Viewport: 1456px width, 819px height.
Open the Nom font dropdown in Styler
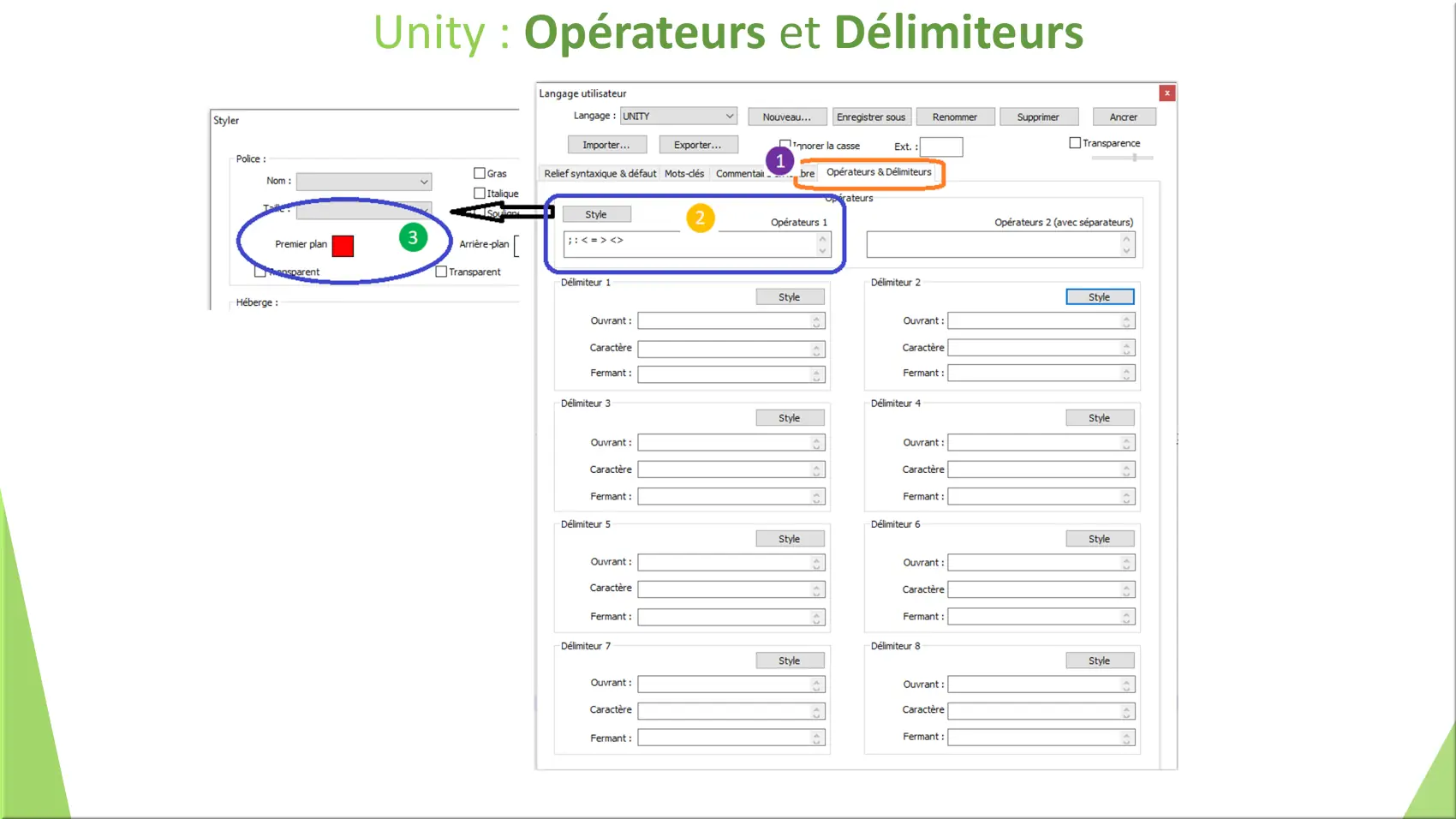tap(364, 182)
